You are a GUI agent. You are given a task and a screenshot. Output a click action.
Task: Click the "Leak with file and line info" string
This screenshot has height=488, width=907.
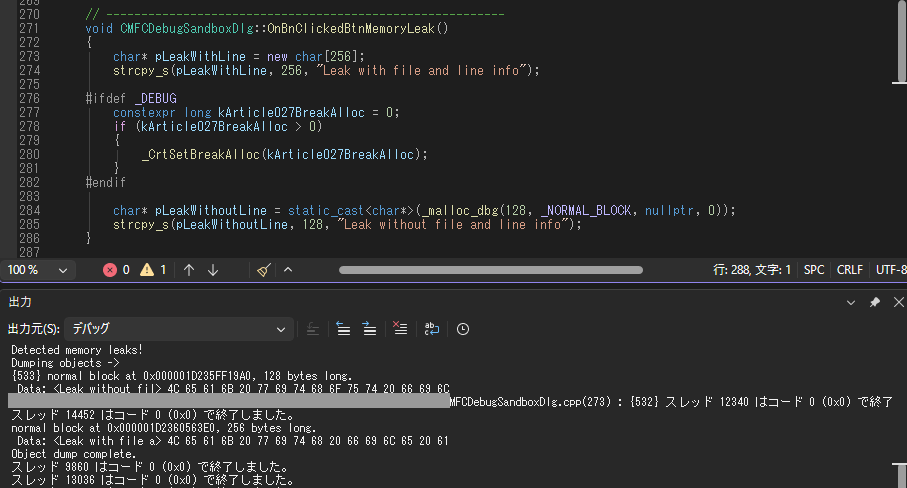point(422,71)
